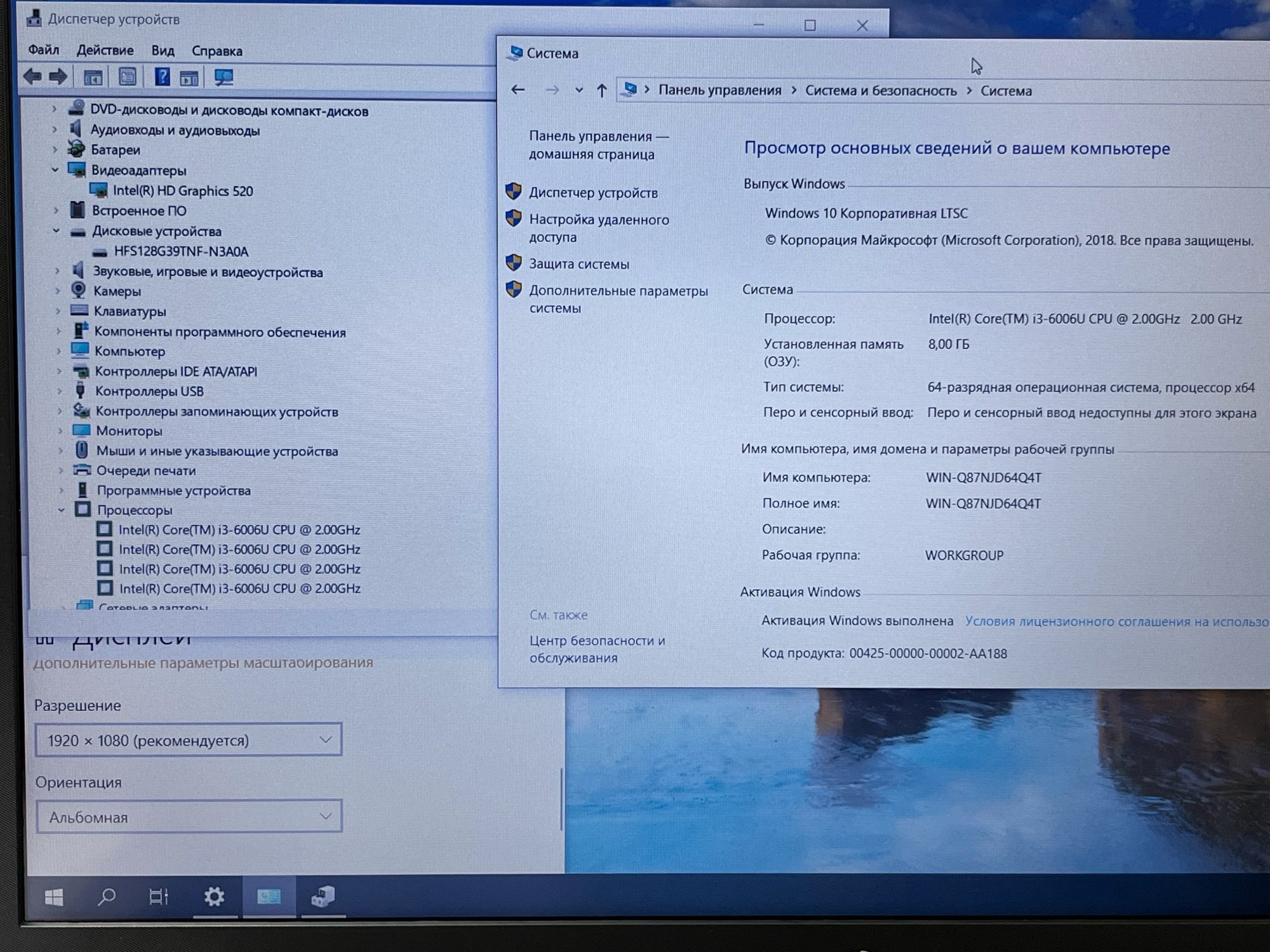Image resolution: width=1270 pixels, height=952 pixels.
Task: Open the Разрешение 1920 × 1080 dropdown
Action: pos(189,740)
